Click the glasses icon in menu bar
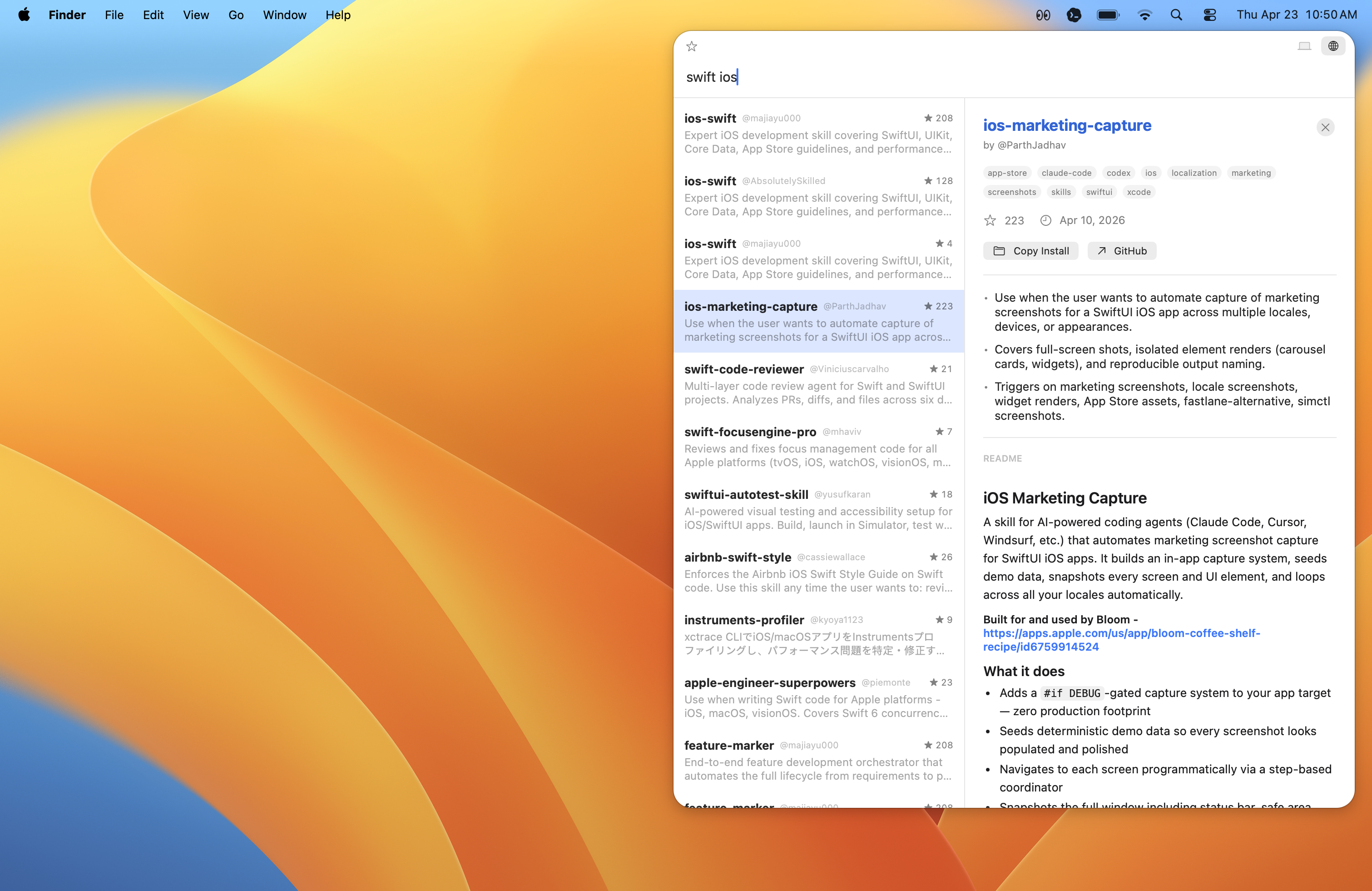This screenshot has height=891, width=1372. tap(1043, 15)
